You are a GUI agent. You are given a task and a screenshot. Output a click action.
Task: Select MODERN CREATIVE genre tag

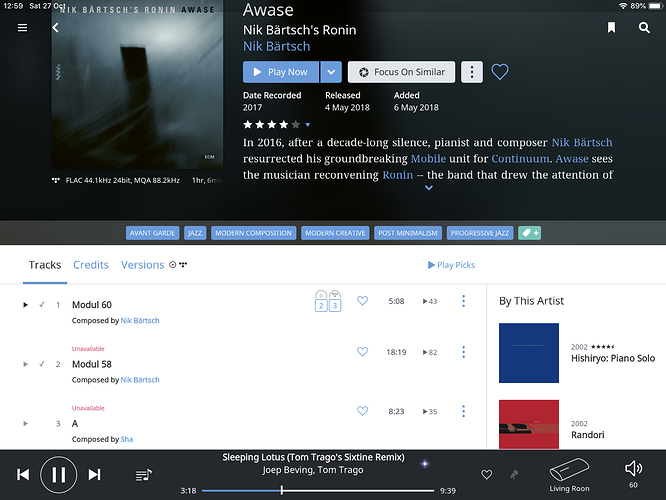(x=335, y=233)
